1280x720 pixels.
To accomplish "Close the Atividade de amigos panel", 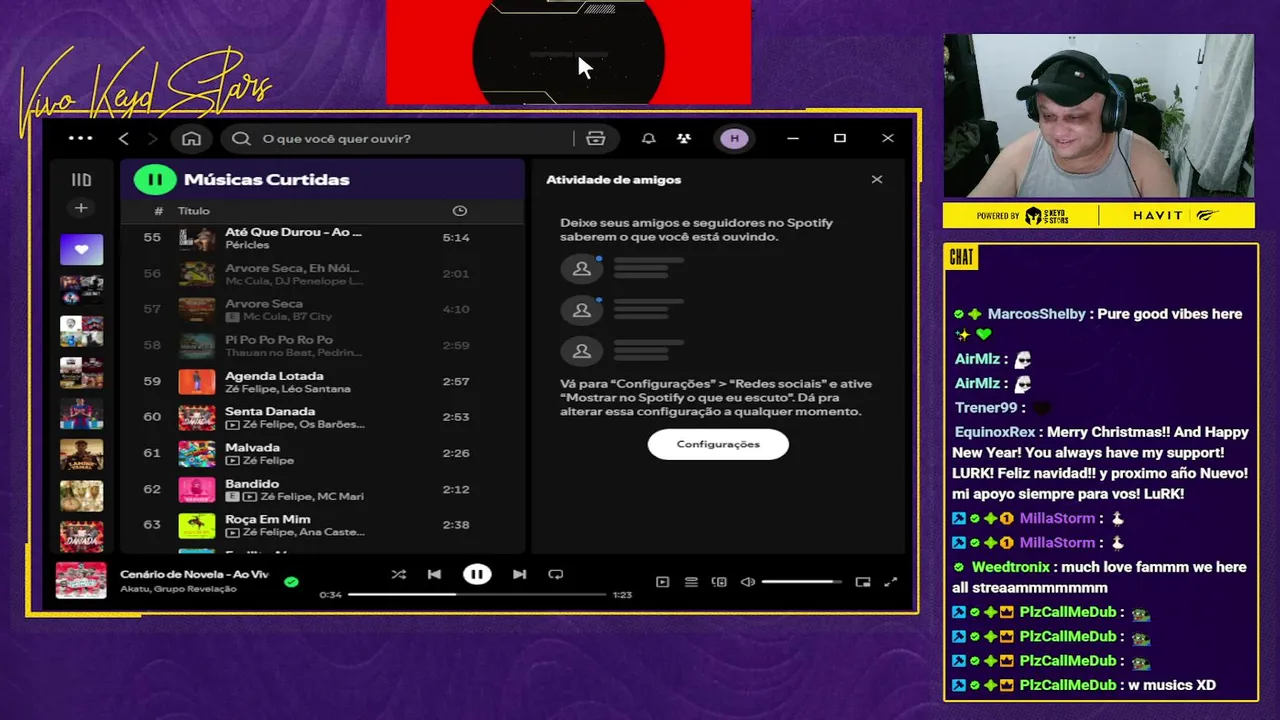I will (x=877, y=179).
